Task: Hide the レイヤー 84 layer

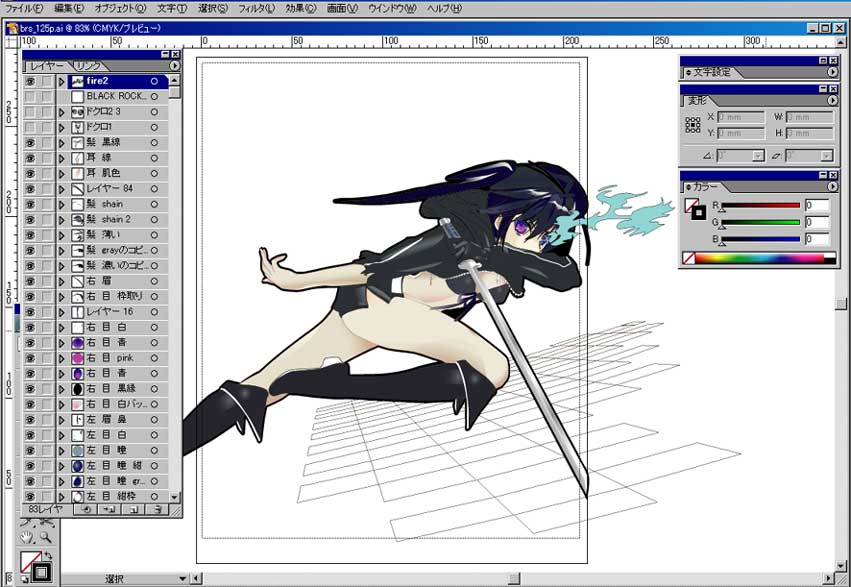Action: [x=30, y=189]
